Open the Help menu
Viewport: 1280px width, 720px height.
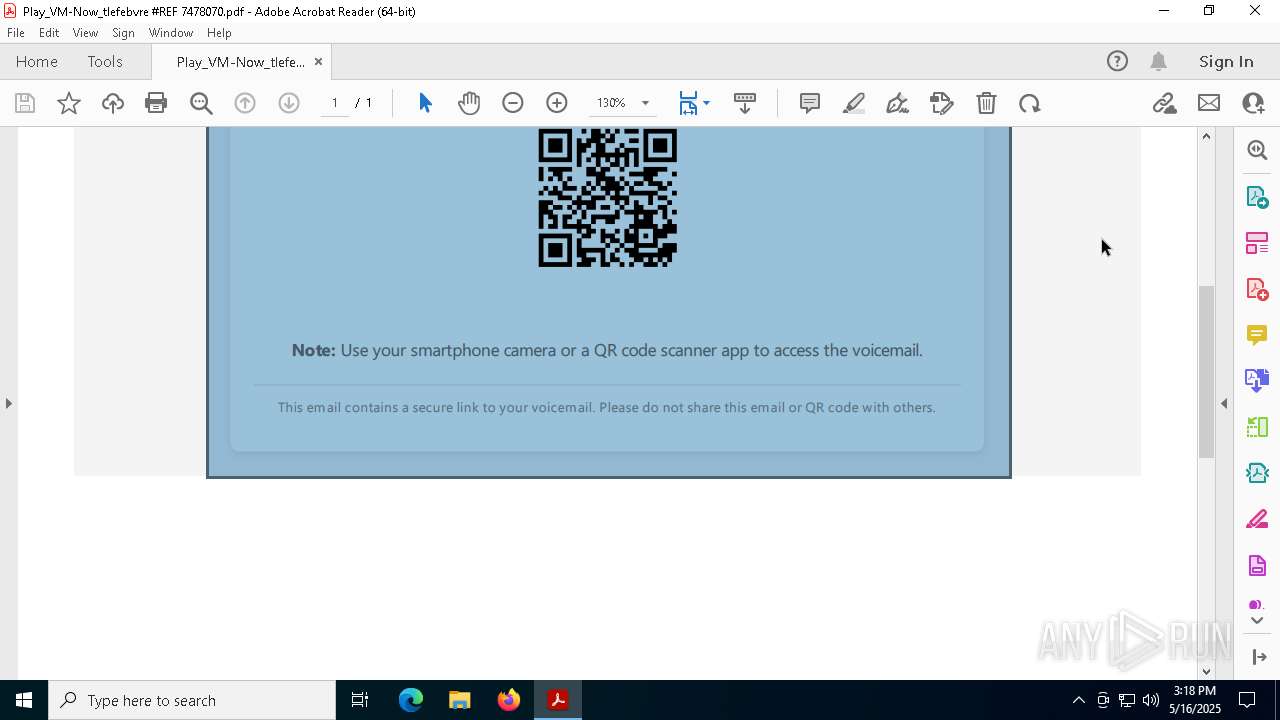click(219, 33)
